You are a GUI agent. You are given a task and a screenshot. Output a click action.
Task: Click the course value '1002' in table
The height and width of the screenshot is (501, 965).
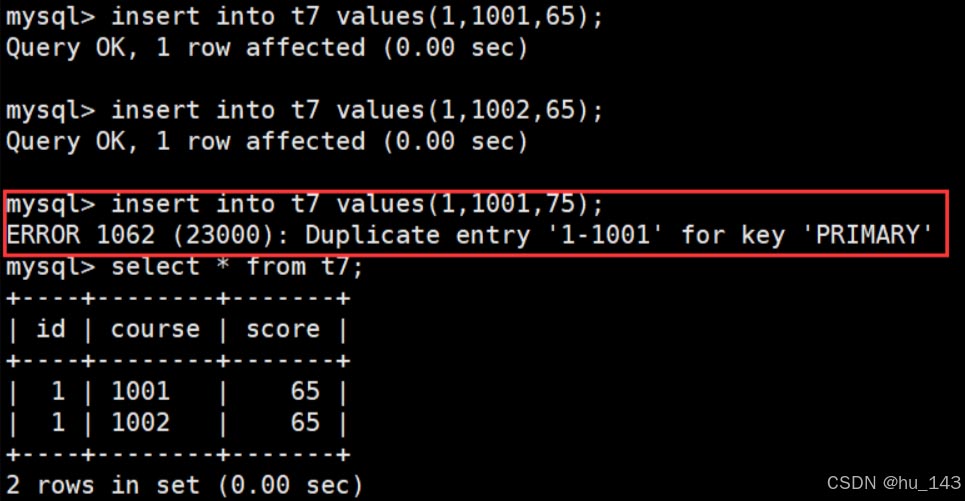coord(140,423)
